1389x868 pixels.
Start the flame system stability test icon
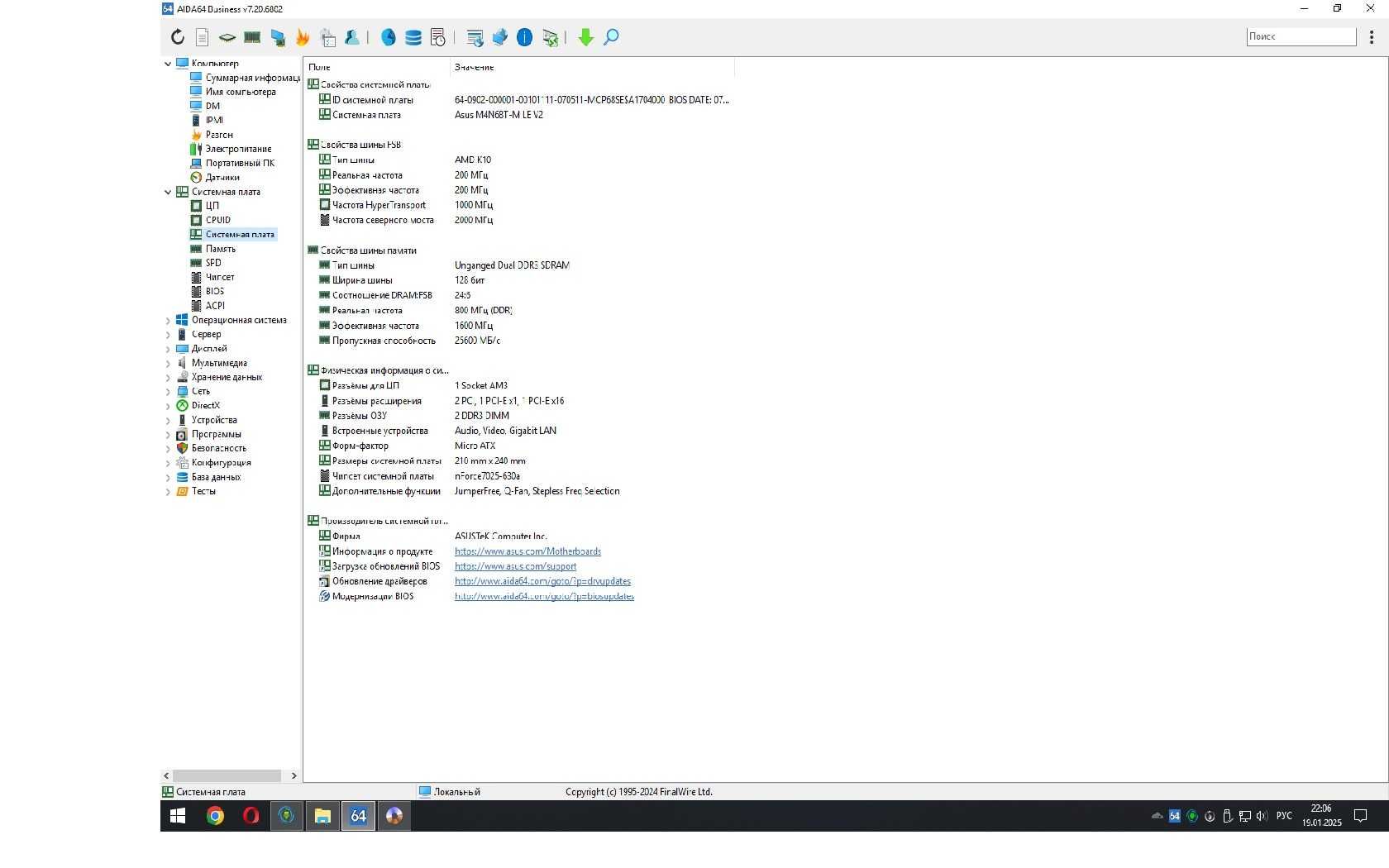(303, 37)
